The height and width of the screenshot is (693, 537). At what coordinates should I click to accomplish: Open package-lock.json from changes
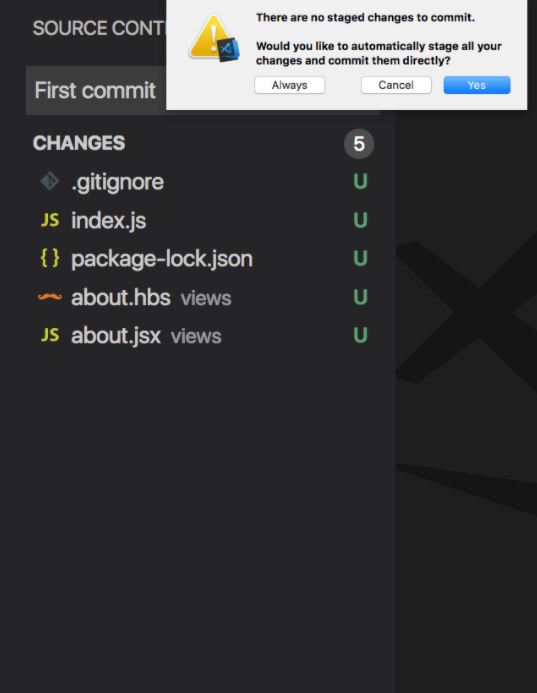[203, 259]
